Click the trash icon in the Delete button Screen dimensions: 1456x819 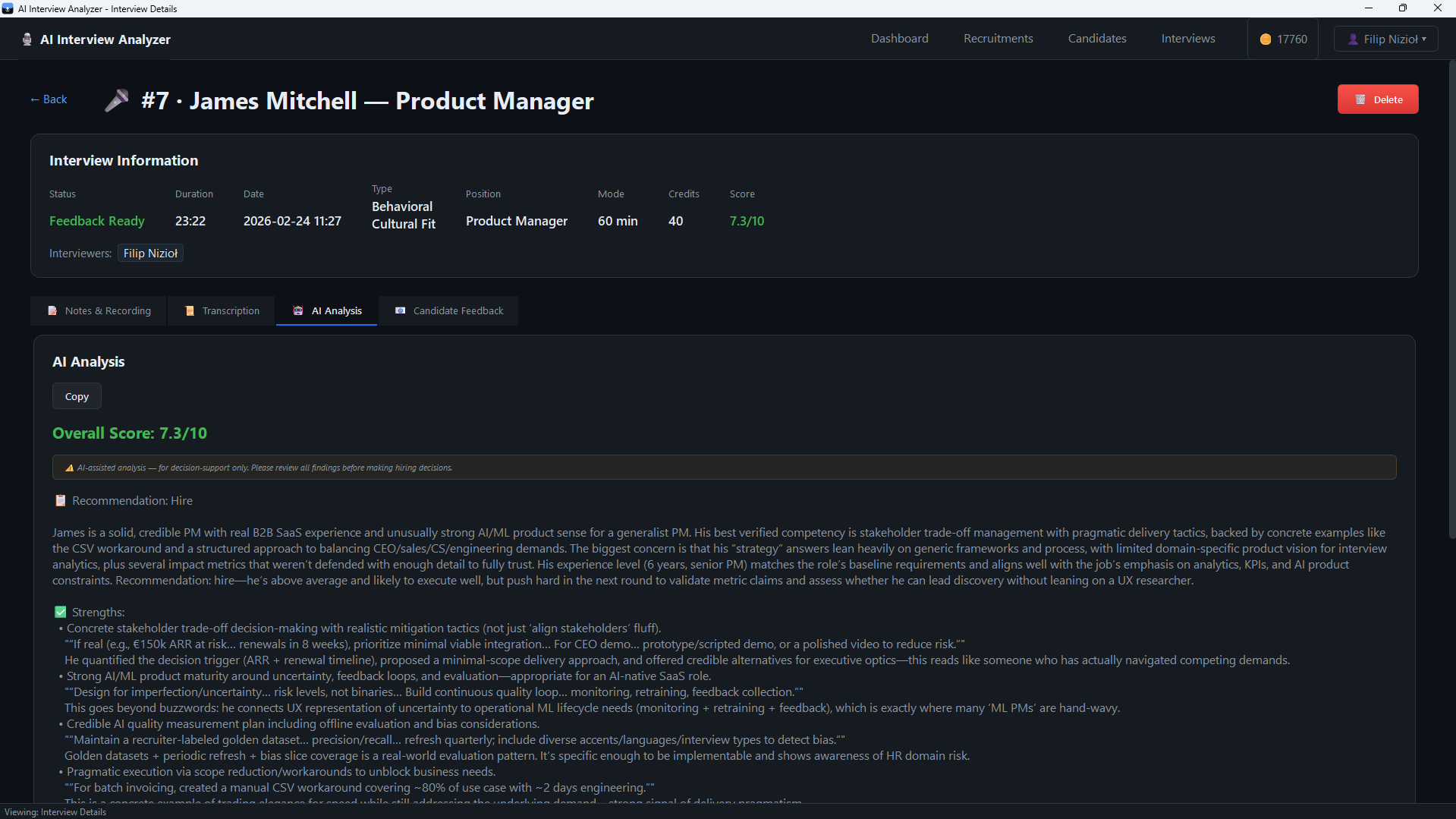[x=1360, y=99]
